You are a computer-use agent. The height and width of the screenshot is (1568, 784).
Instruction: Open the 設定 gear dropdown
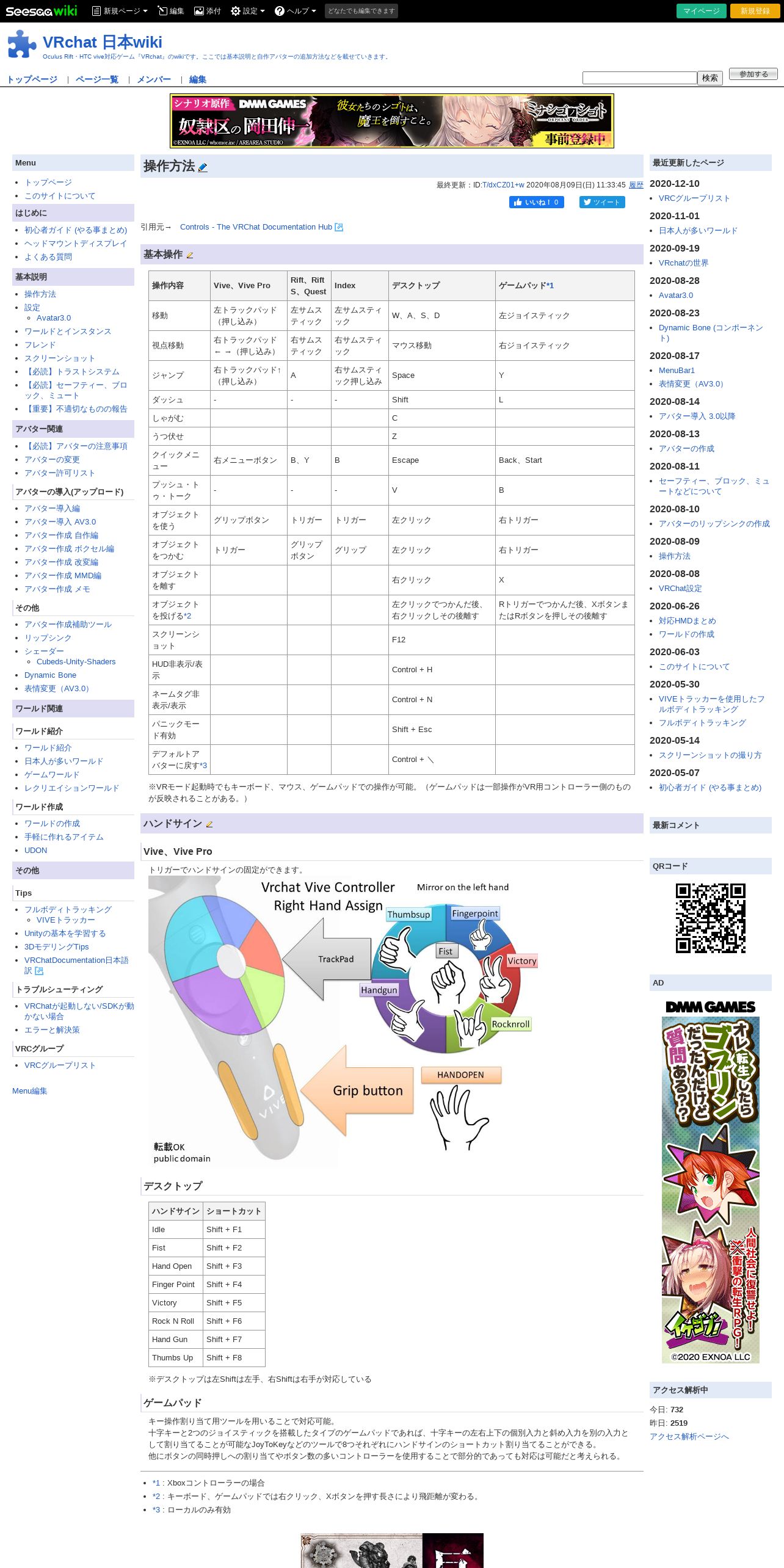[247, 11]
